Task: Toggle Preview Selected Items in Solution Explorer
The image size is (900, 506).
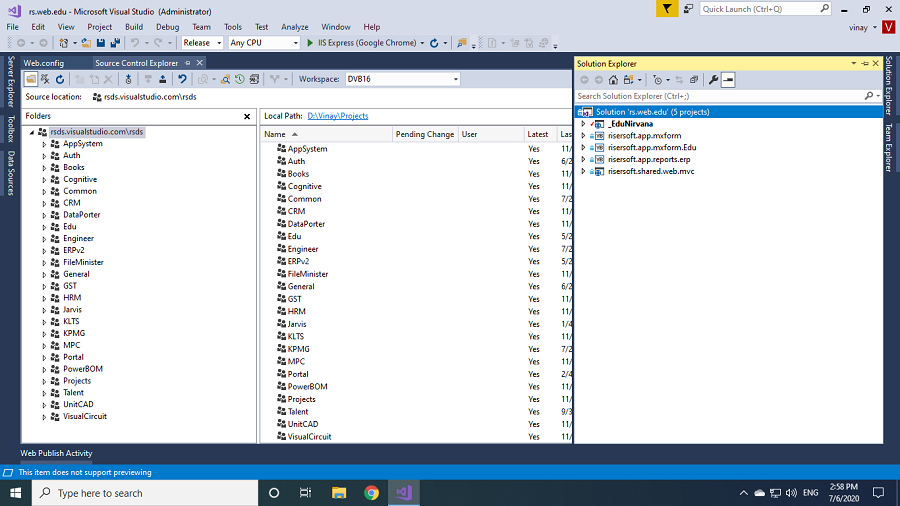Action: coord(728,80)
